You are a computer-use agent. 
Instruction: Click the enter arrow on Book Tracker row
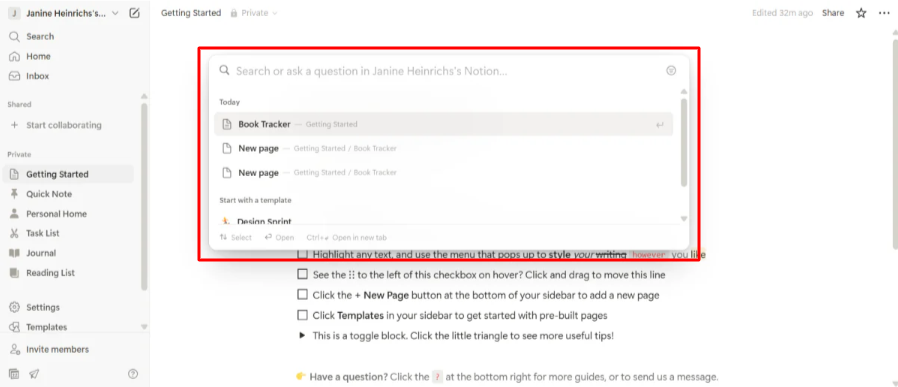(x=660, y=125)
